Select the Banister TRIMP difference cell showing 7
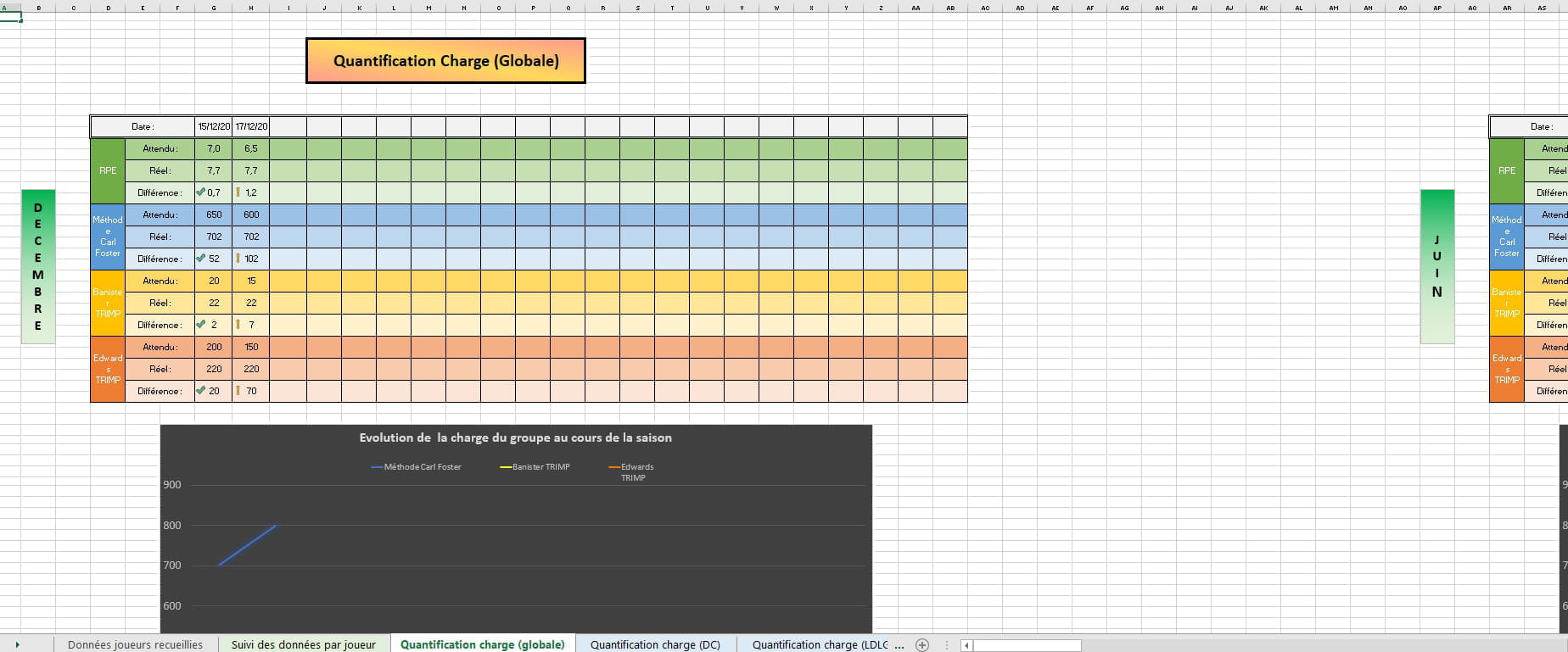1568x652 pixels. click(x=250, y=325)
